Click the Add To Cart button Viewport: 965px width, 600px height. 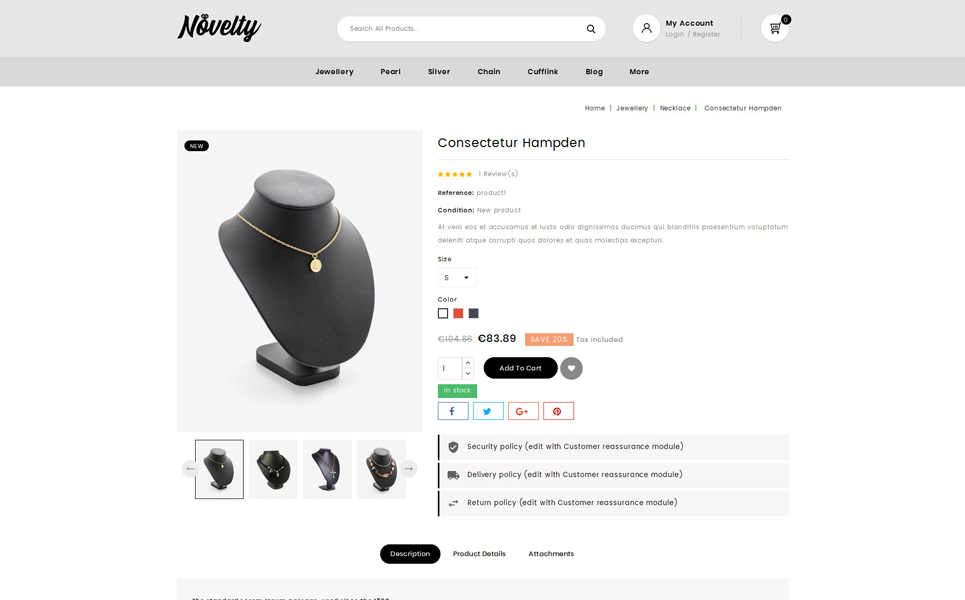(x=520, y=368)
